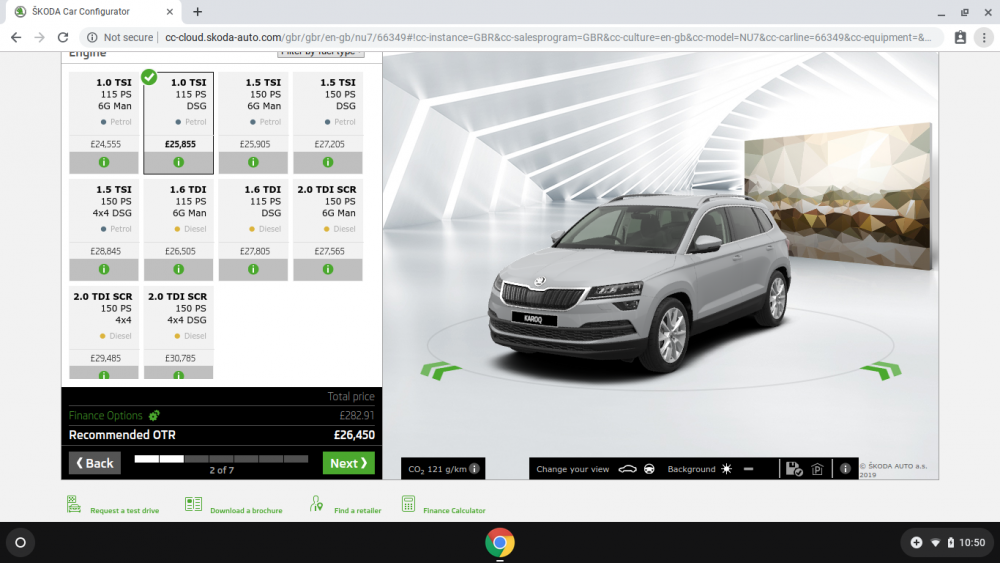This screenshot has height=563, width=1000.
Task: Open the ChromeOS launcher
Action: pos(20,543)
